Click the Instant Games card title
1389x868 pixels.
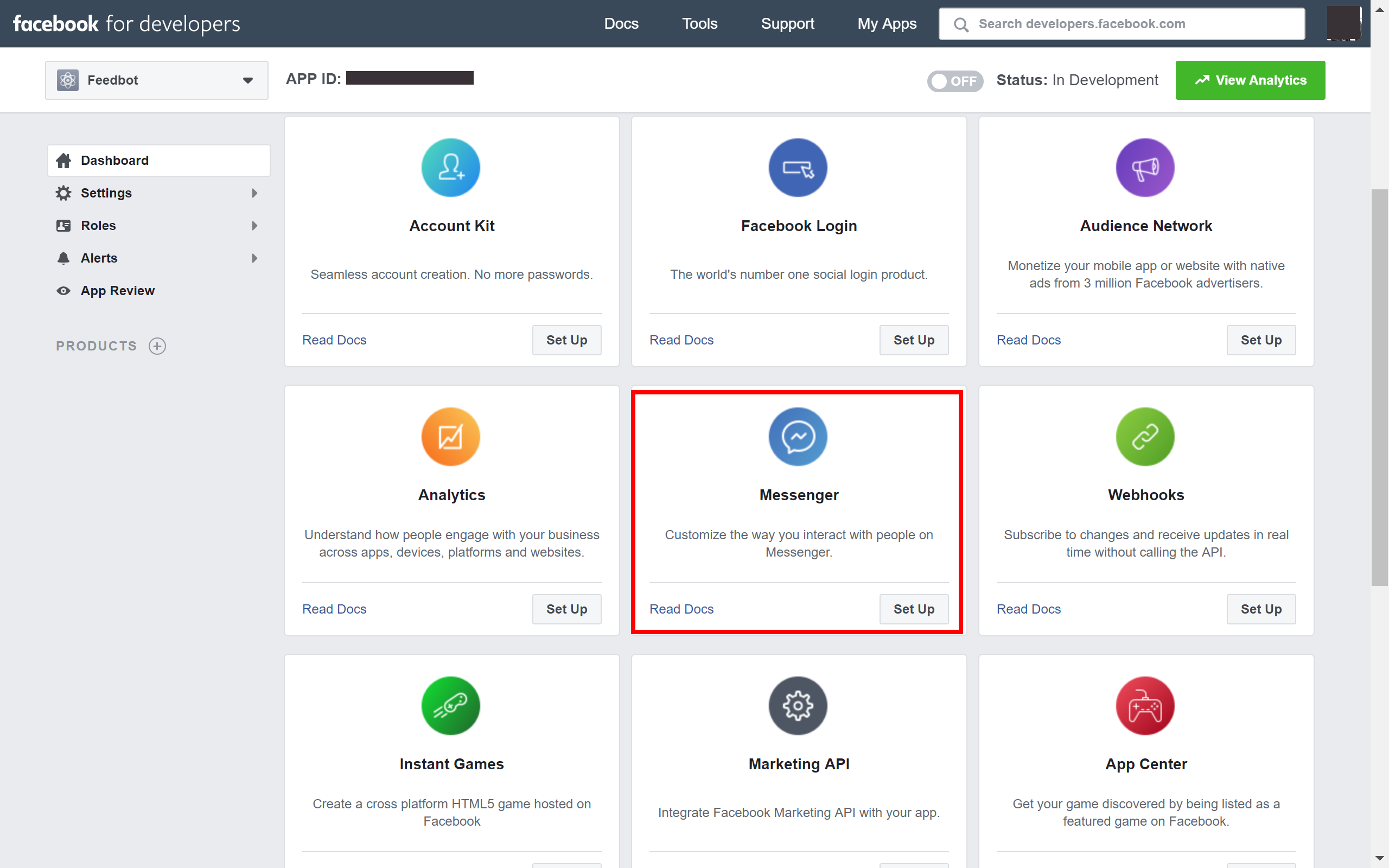pyautogui.click(x=452, y=764)
